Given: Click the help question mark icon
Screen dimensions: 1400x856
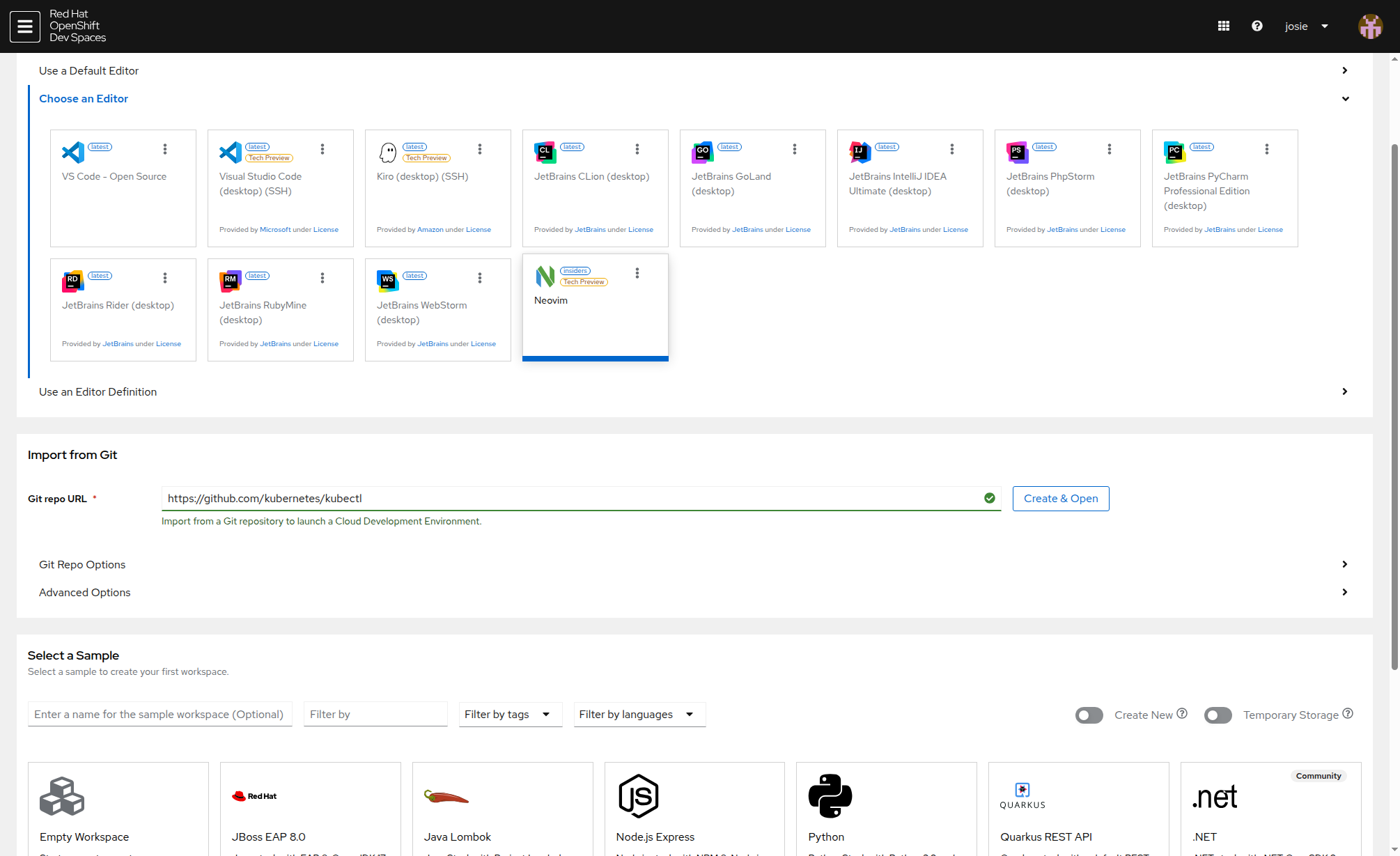Looking at the screenshot, I should (x=1257, y=26).
